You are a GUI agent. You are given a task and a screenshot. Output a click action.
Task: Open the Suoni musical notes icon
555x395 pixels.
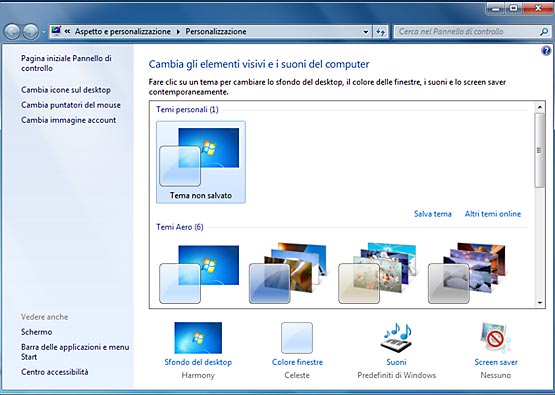click(x=396, y=338)
